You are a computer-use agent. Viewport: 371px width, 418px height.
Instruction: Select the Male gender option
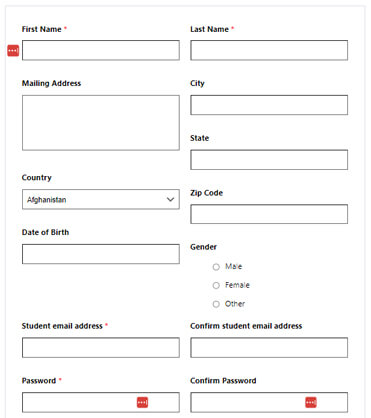(216, 267)
